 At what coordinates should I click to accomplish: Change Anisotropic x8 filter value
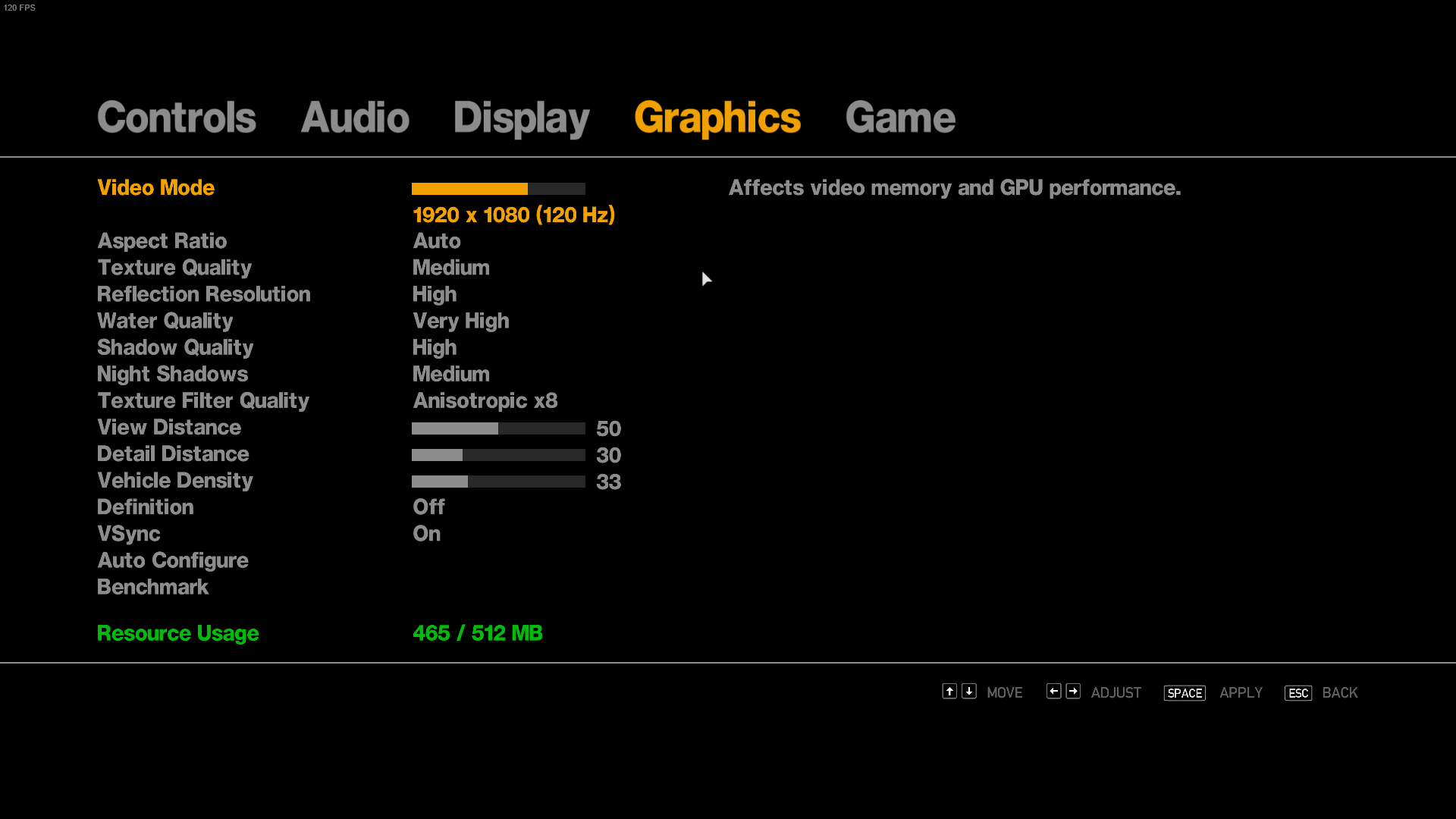click(x=485, y=400)
